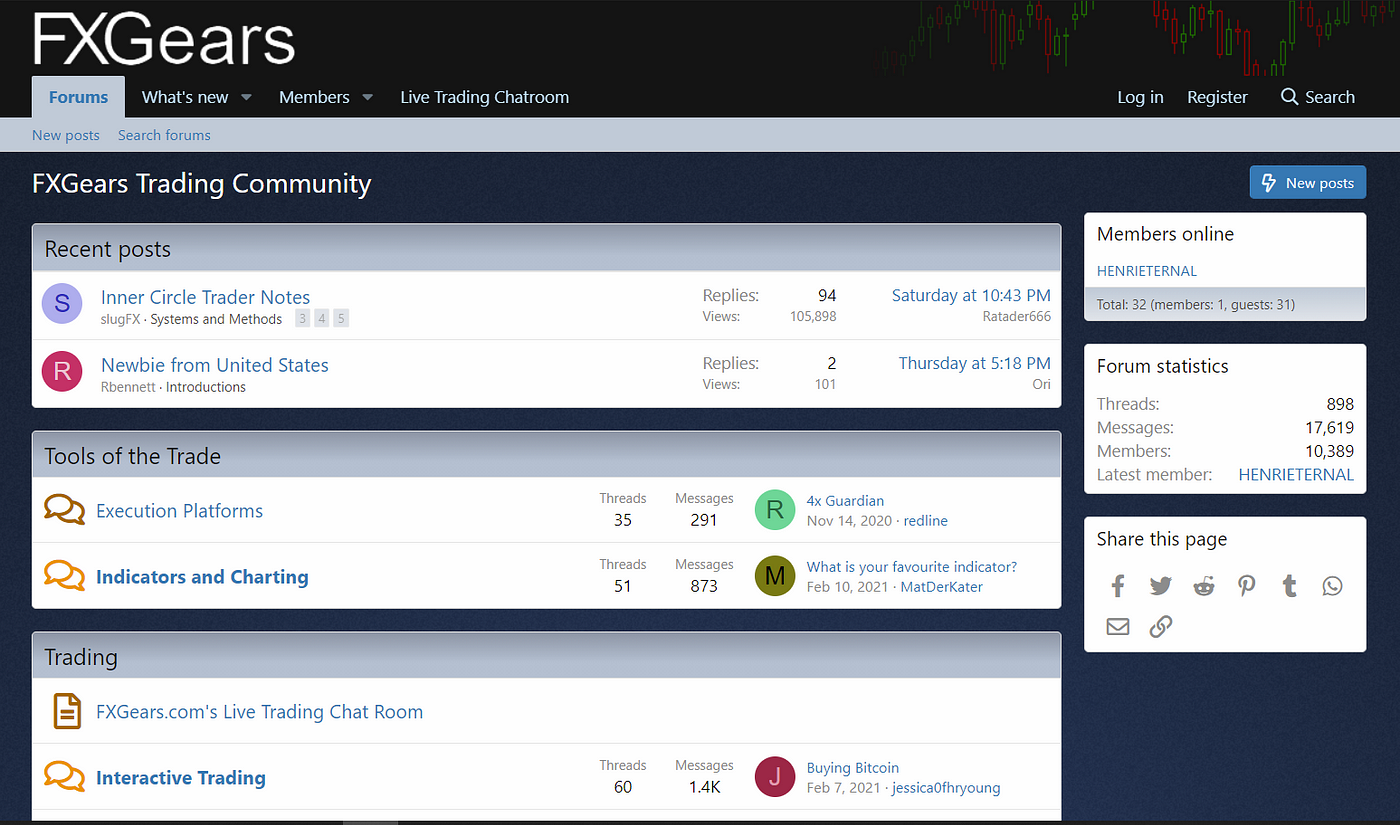Open the Members menu item
The image size is (1400, 825).
coord(314,97)
